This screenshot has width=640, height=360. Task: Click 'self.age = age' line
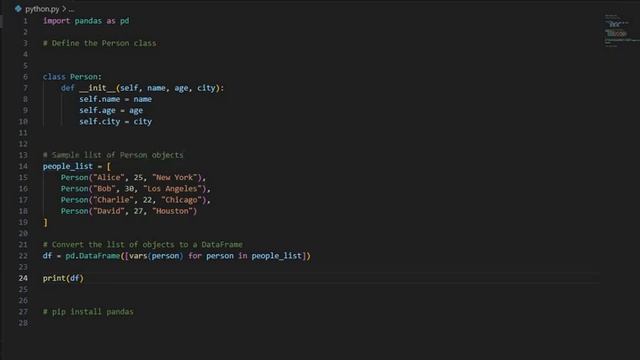tap(111, 110)
